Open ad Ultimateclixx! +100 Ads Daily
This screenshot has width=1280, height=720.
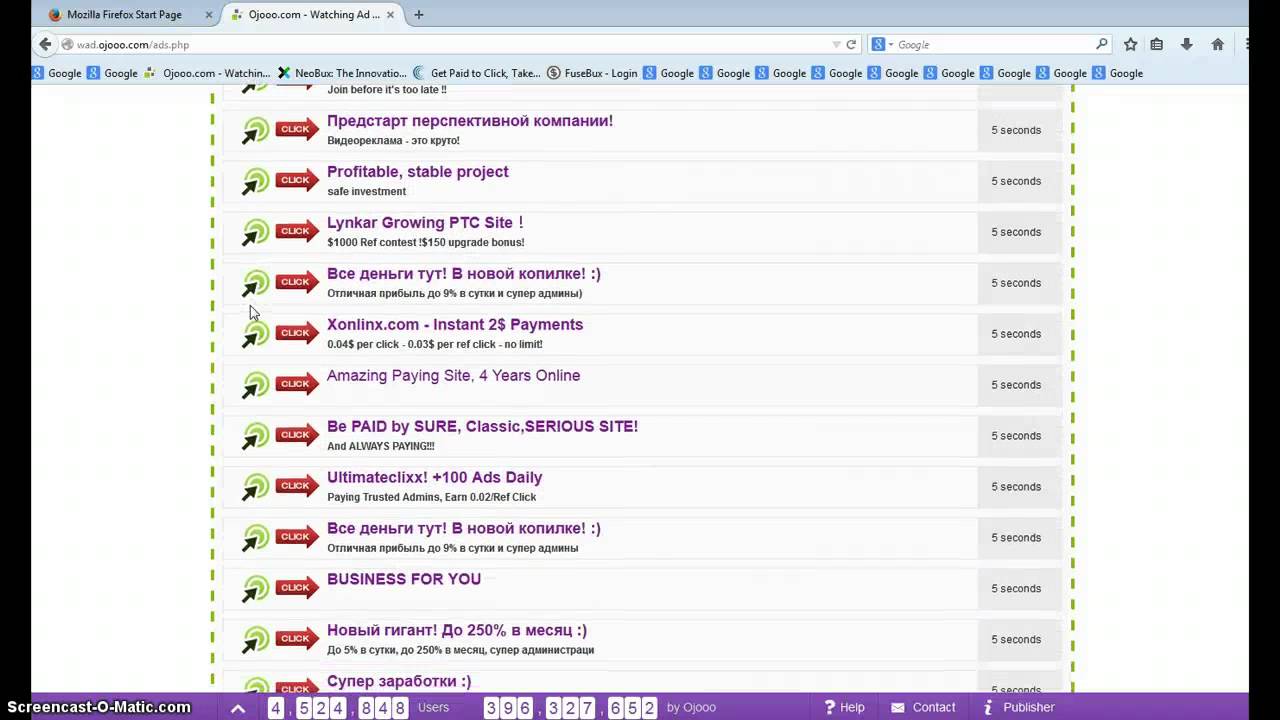435,478
